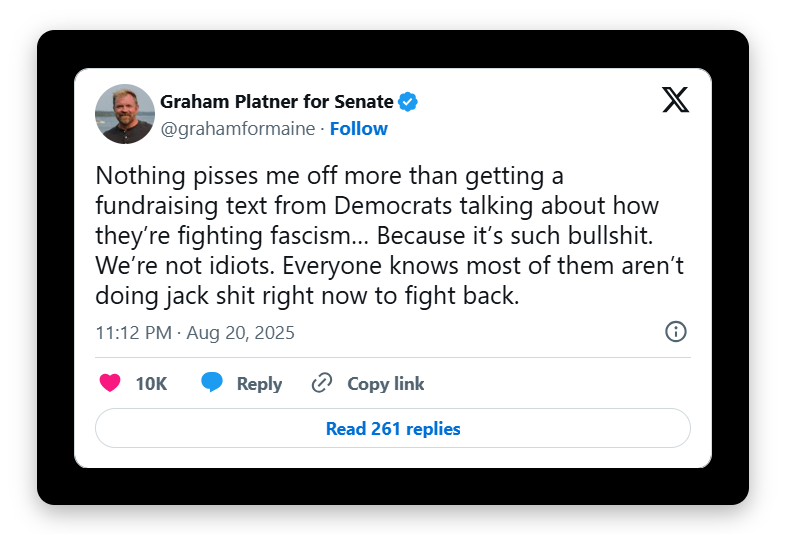Click the blue verified checkmark badge
785x534 pixels.
point(408,101)
